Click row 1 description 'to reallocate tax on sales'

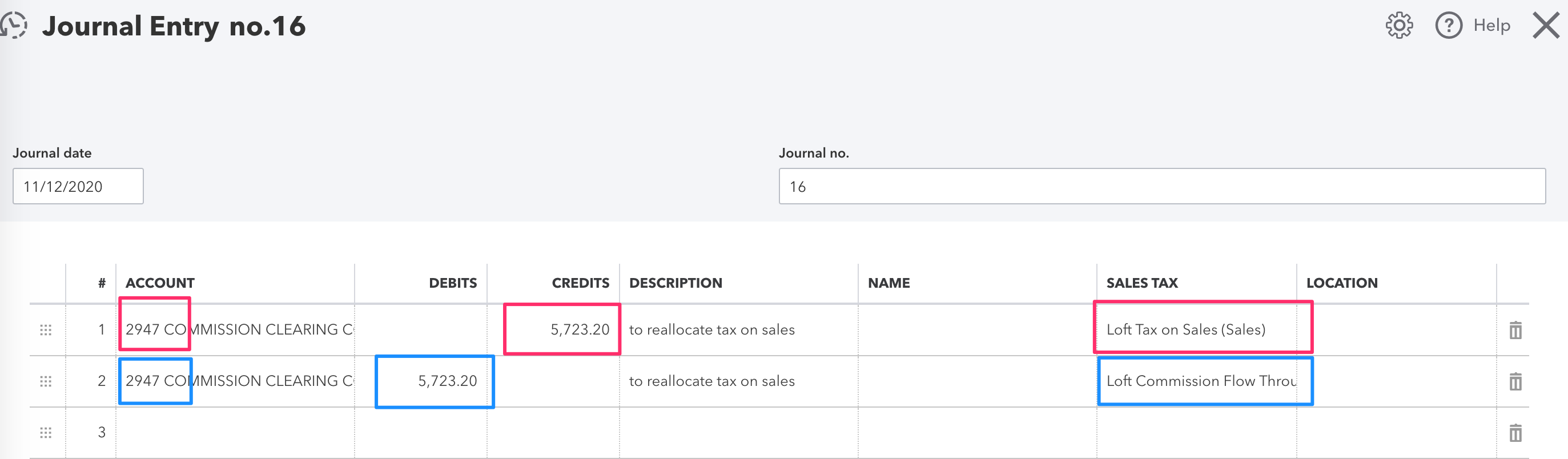(x=711, y=330)
